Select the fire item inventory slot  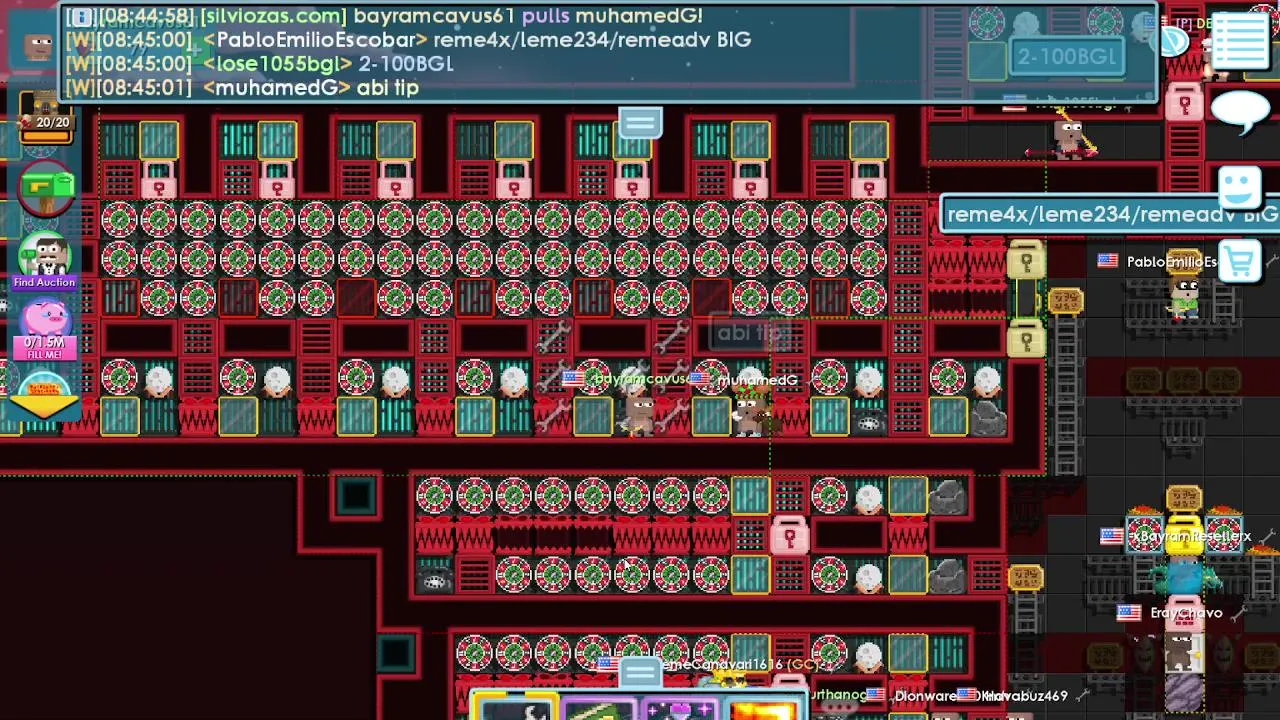point(762,709)
